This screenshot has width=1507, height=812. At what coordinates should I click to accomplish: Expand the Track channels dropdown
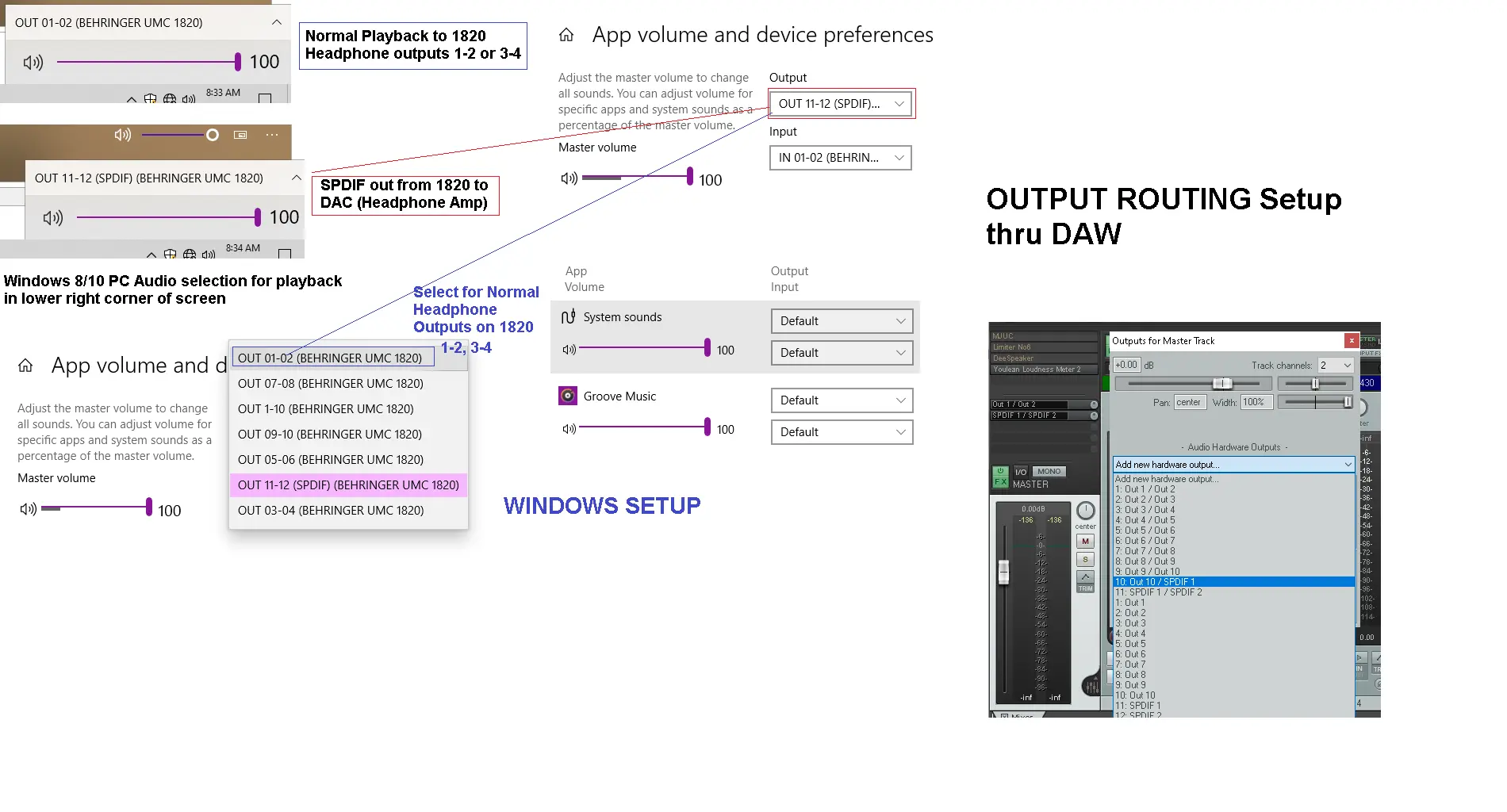click(x=1336, y=365)
